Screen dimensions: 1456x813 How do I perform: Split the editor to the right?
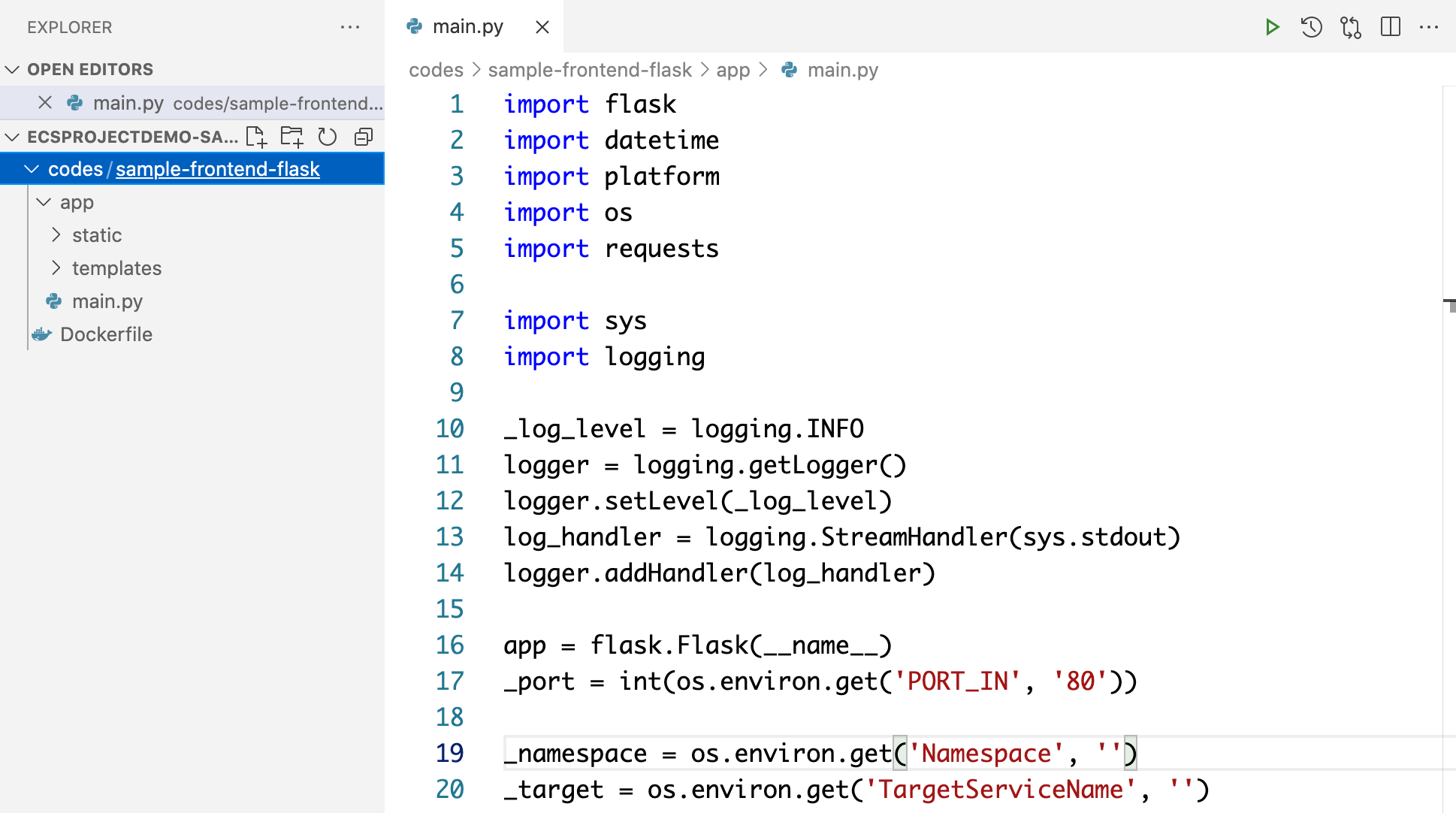coord(1390,28)
